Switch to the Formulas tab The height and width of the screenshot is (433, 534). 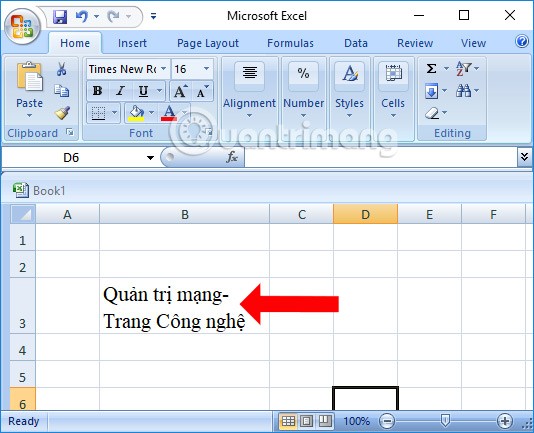click(290, 43)
